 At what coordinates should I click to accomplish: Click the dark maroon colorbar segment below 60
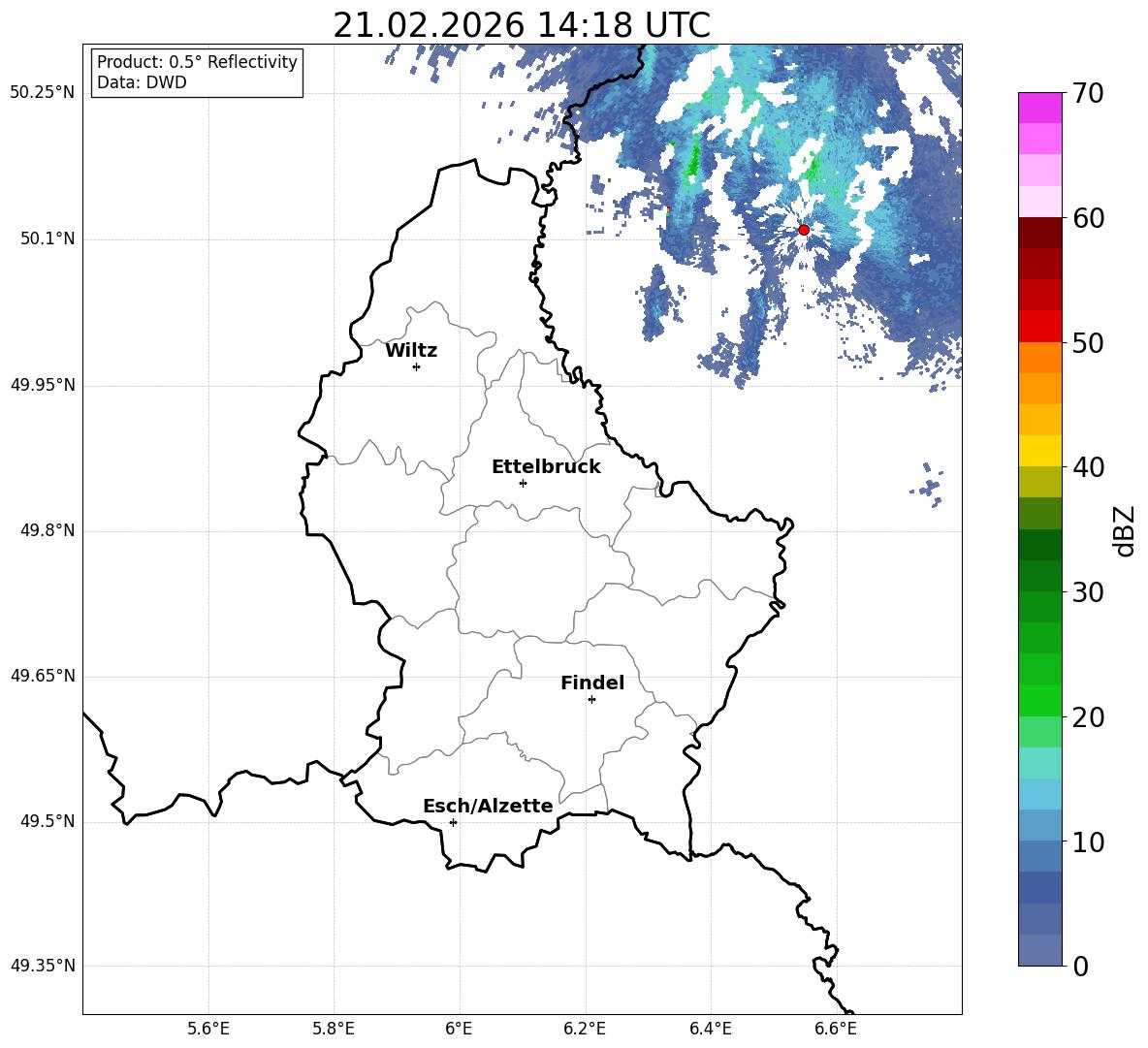click(1039, 233)
